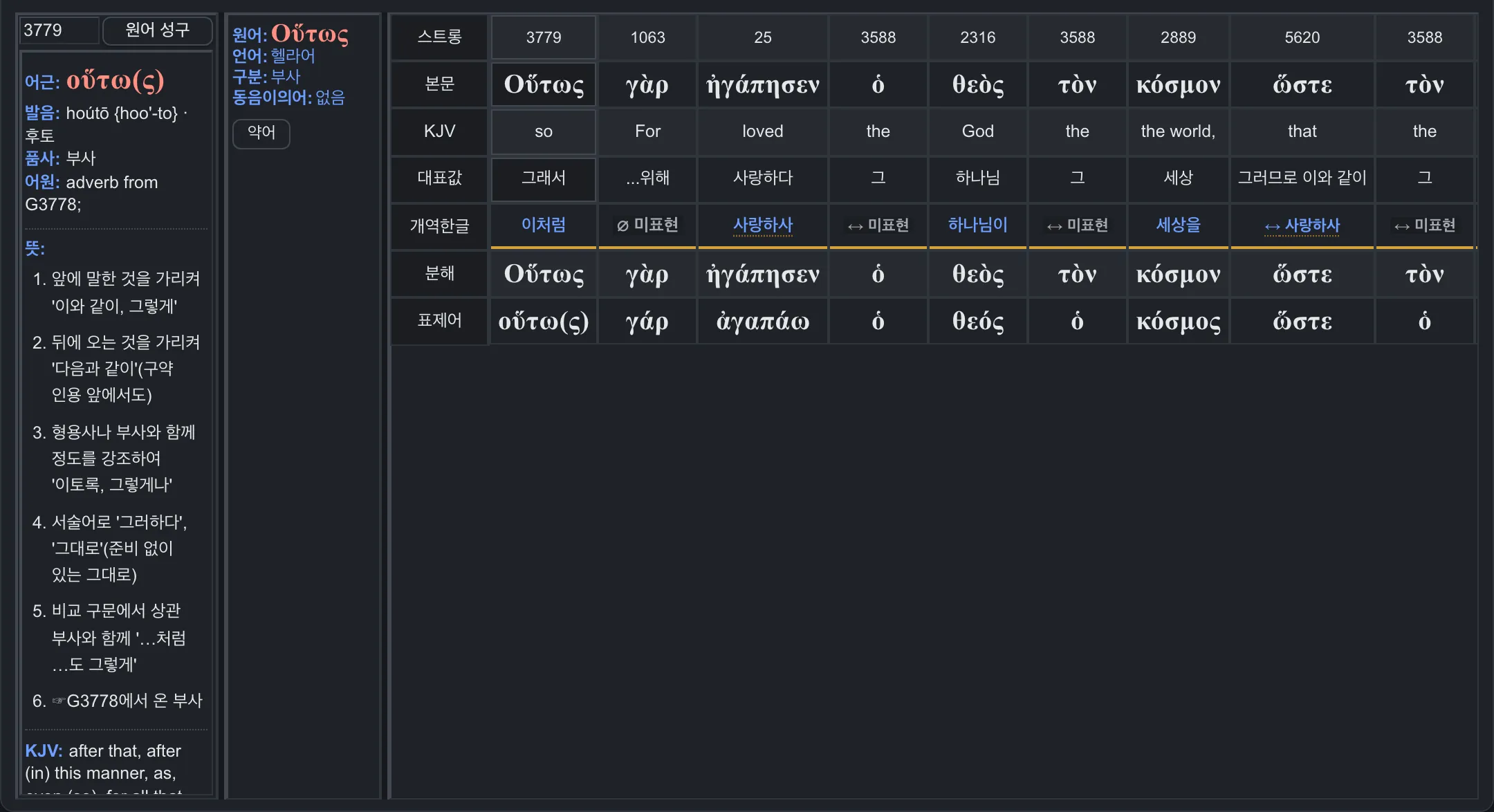The width and height of the screenshot is (1494, 812).
Task: Select Strong's number 2316 cell
Action: pyautogui.click(x=977, y=37)
